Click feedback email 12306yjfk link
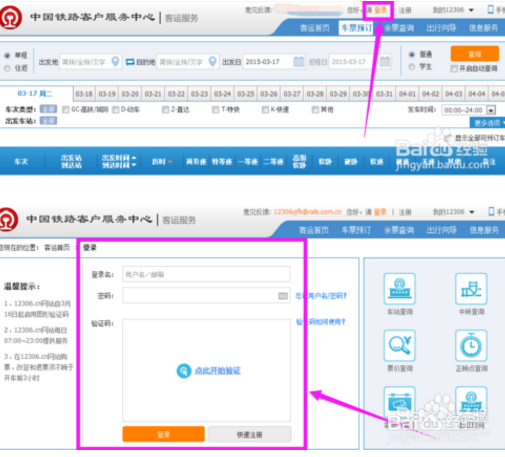505x457 pixels. tap(307, 212)
